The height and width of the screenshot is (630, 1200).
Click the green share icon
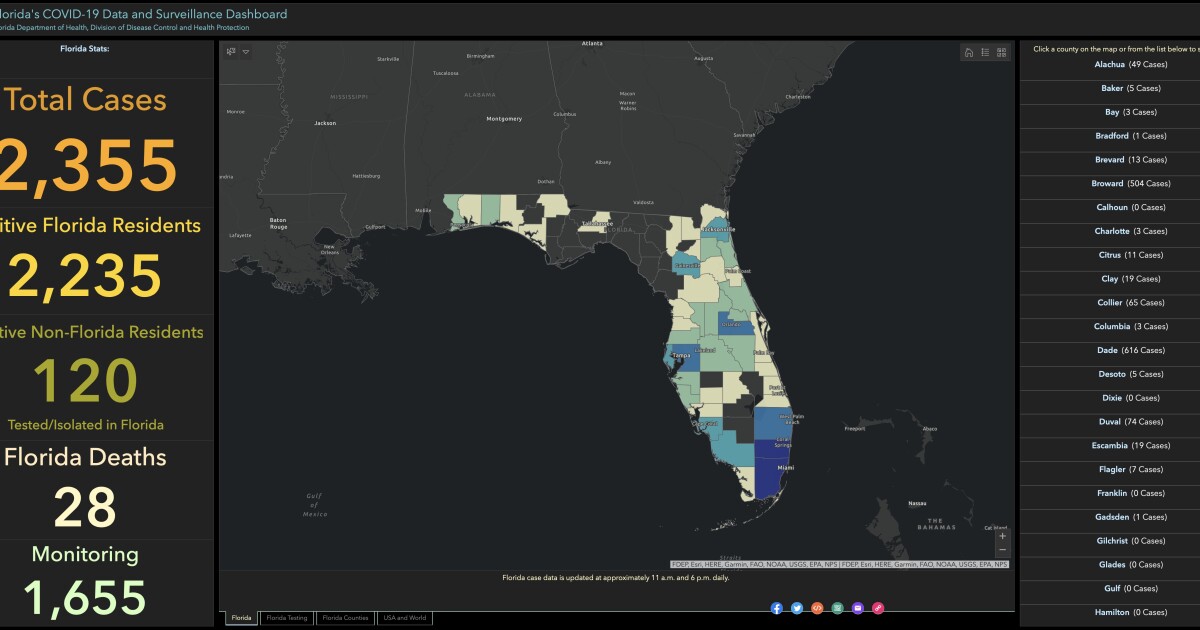838,608
